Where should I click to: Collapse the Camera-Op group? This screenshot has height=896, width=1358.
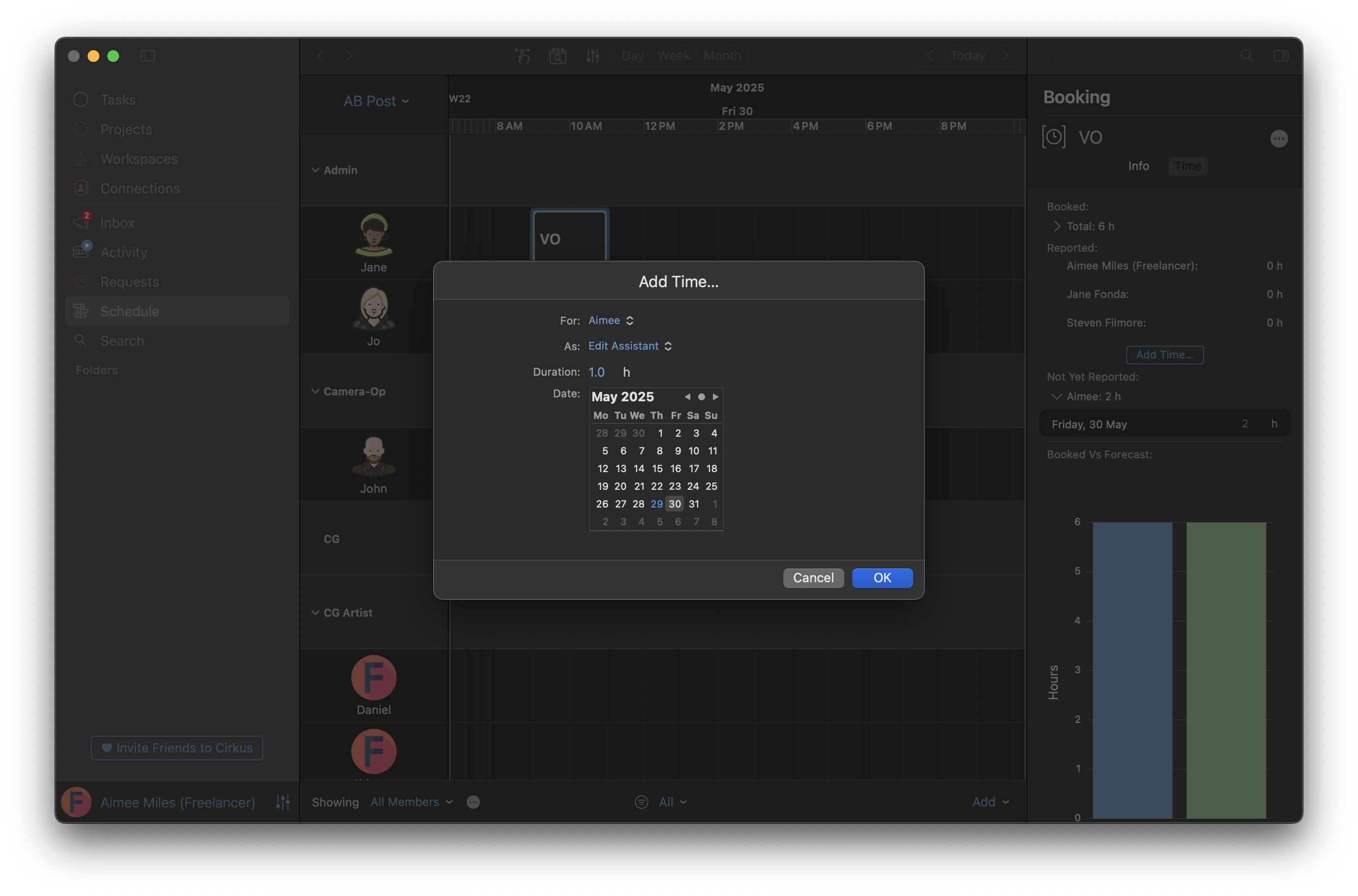[315, 391]
